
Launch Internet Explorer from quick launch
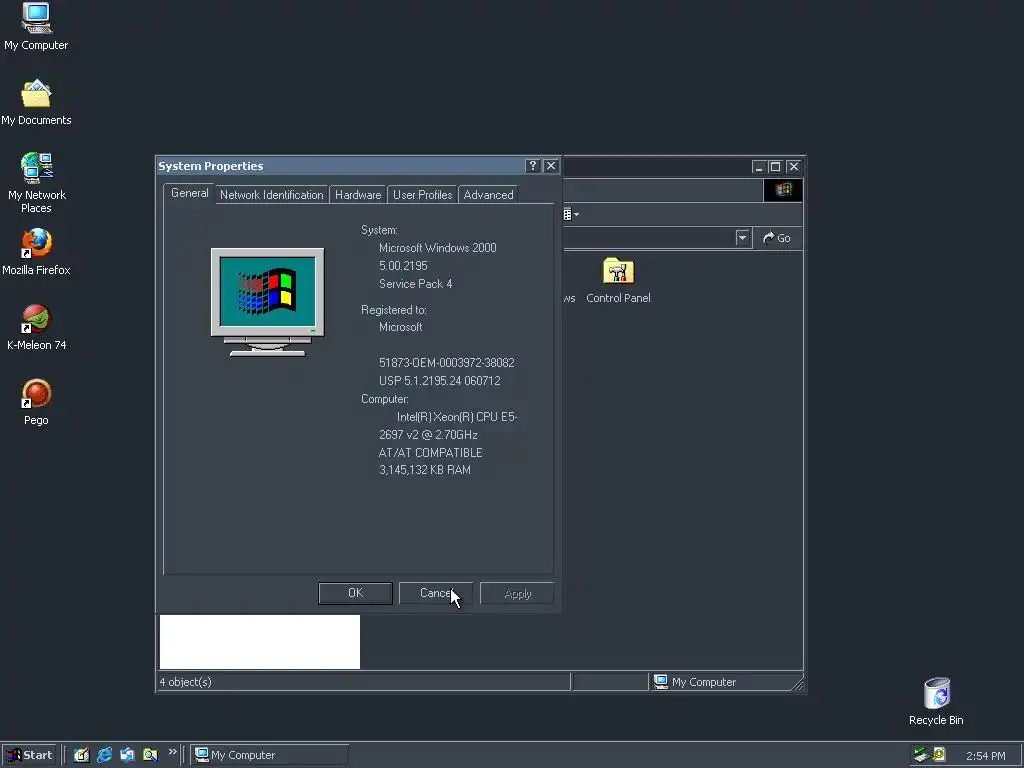pos(104,755)
